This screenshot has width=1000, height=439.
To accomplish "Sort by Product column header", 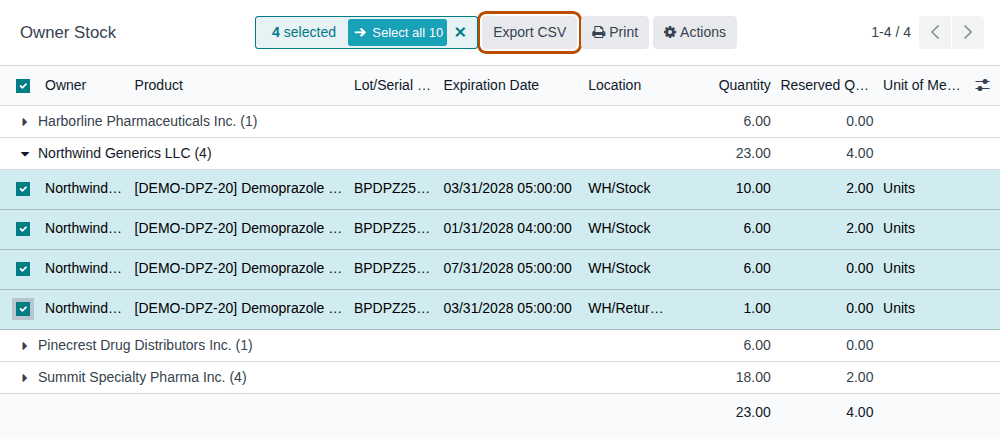I will point(159,86).
